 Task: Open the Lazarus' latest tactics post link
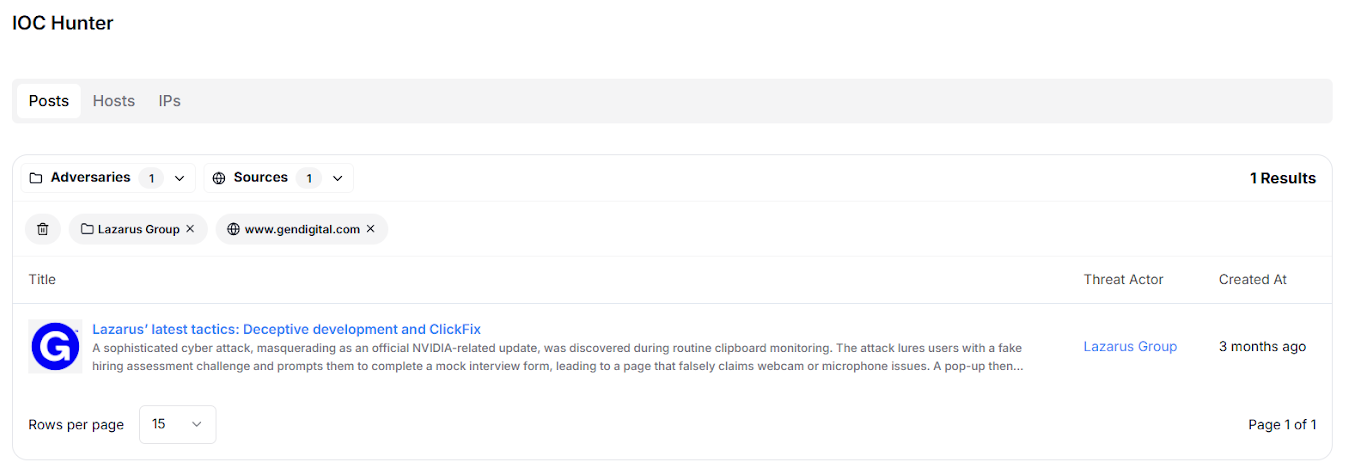click(286, 329)
